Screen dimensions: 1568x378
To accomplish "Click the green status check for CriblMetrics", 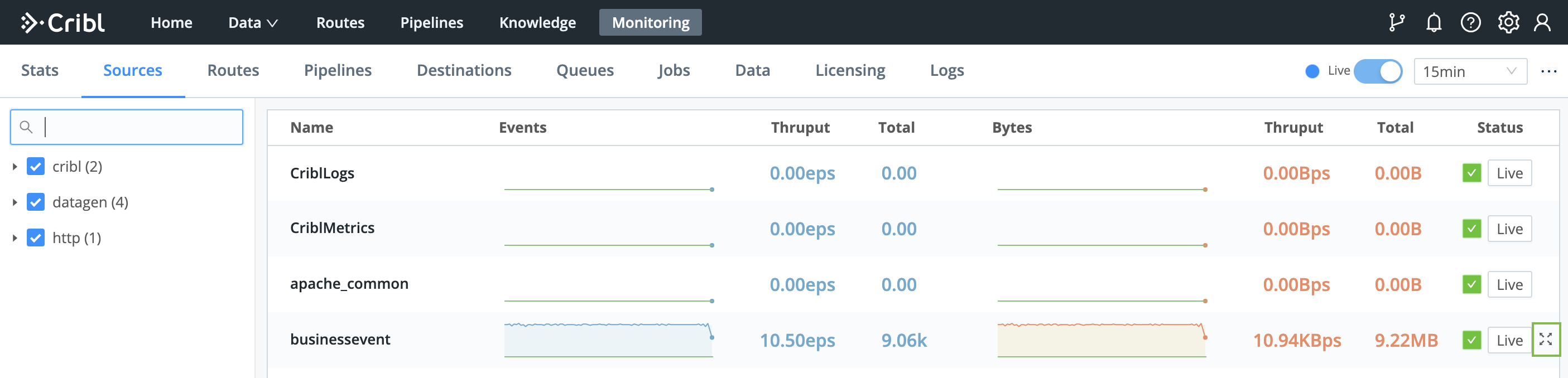I will tap(1471, 229).
